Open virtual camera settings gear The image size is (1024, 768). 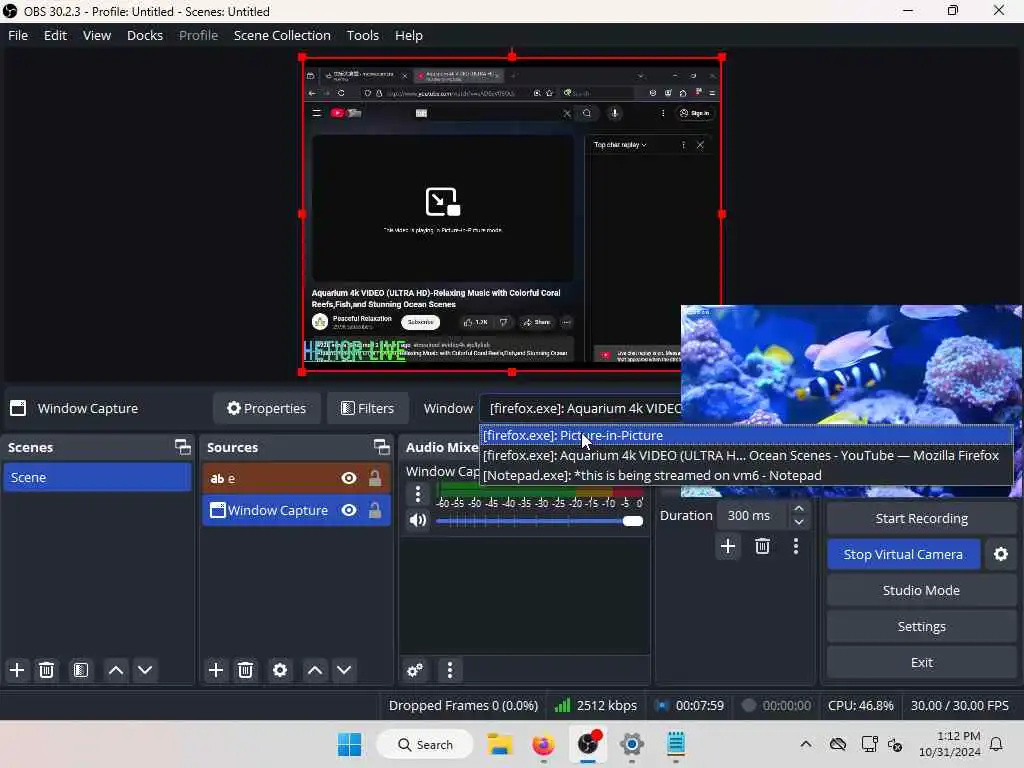pyautogui.click(x=1000, y=554)
